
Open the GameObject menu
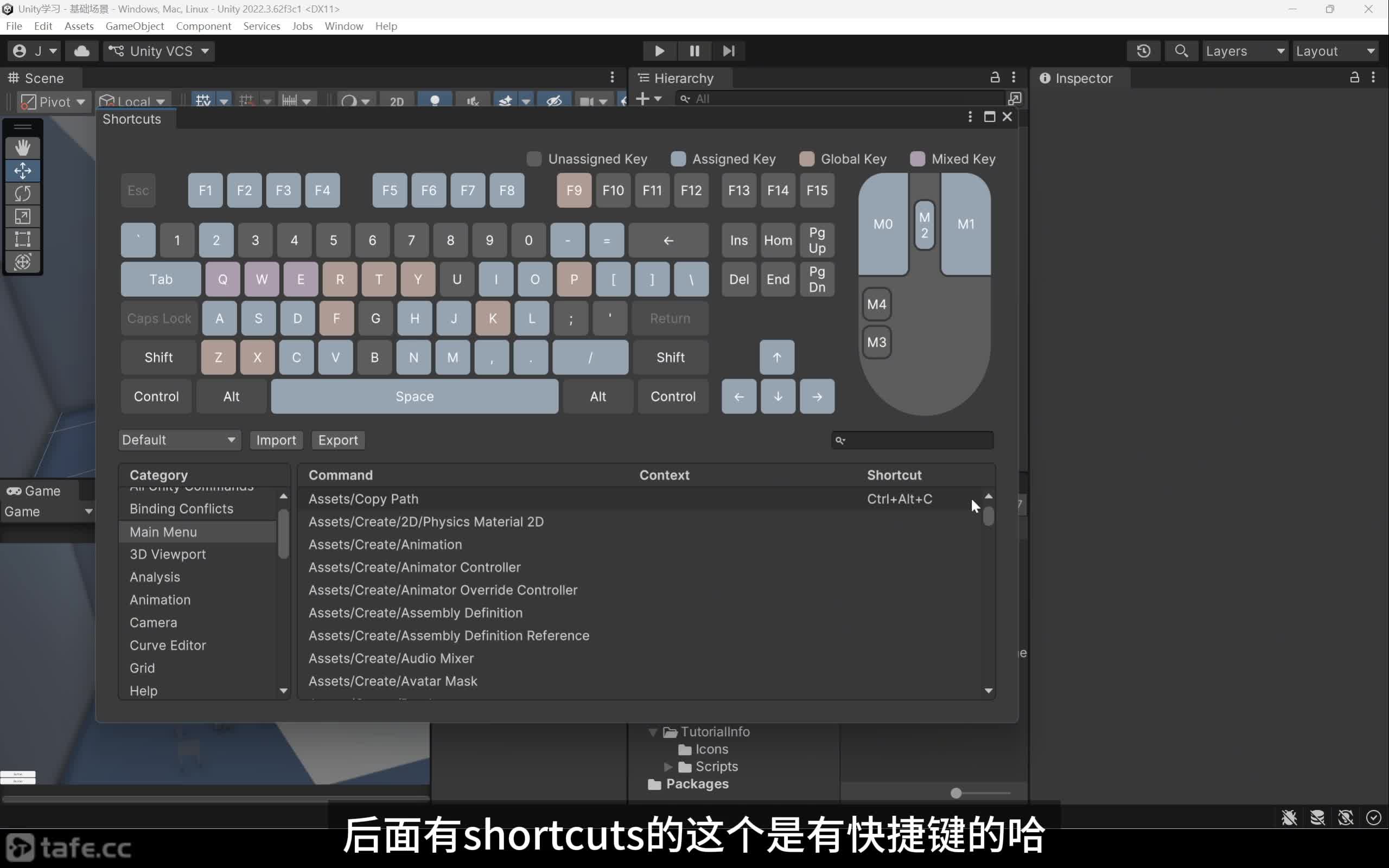pyautogui.click(x=135, y=27)
